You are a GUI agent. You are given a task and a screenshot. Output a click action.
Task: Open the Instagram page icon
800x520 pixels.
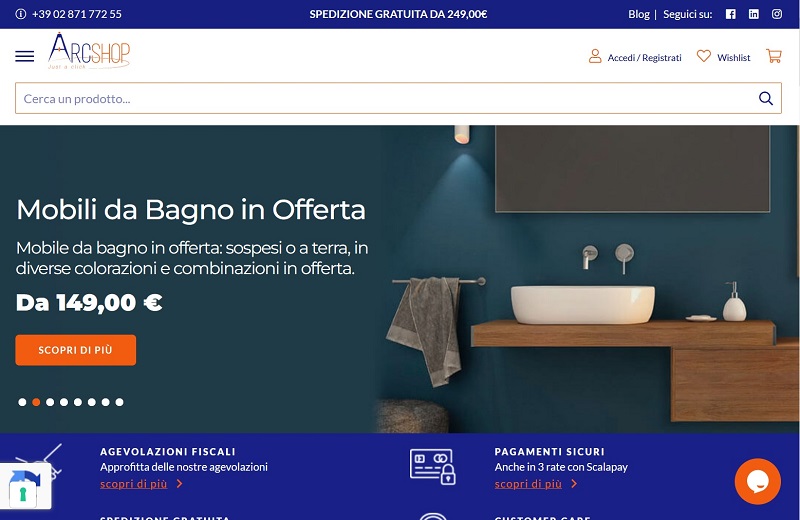click(x=777, y=14)
